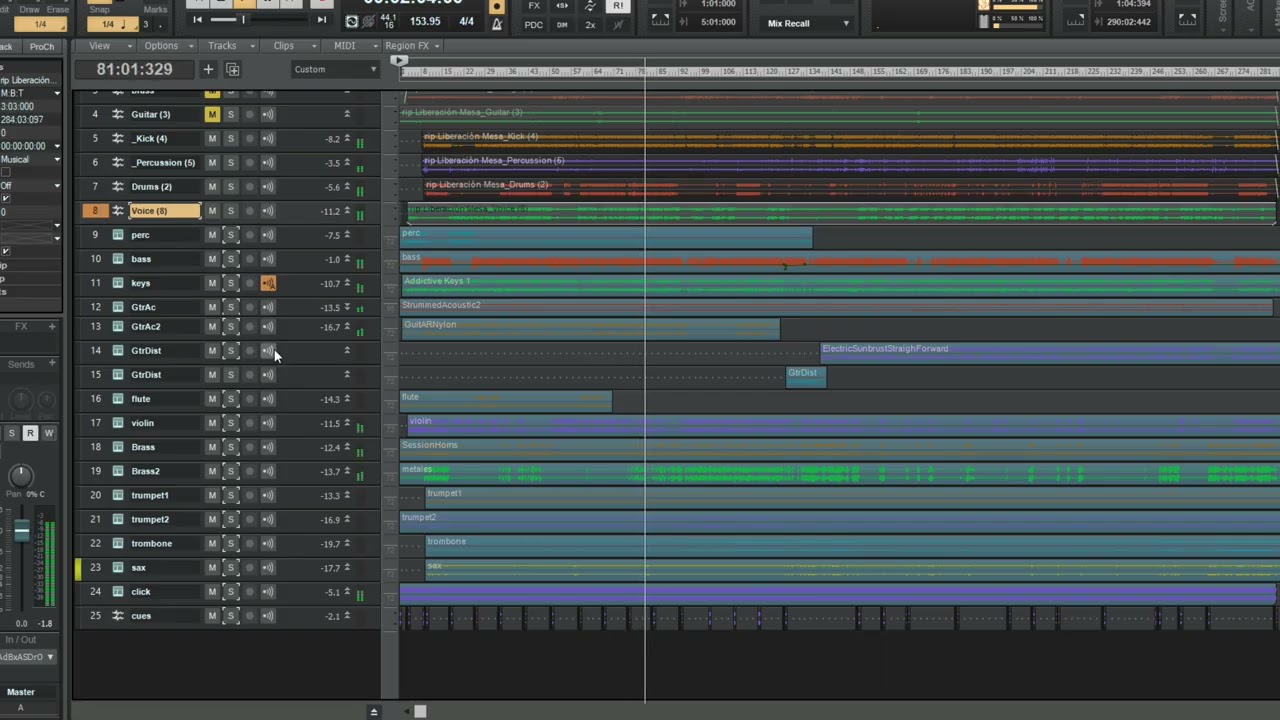
Task: Expand the Sends section plus button
Action: pyautogui.click(x=52, y=364)
